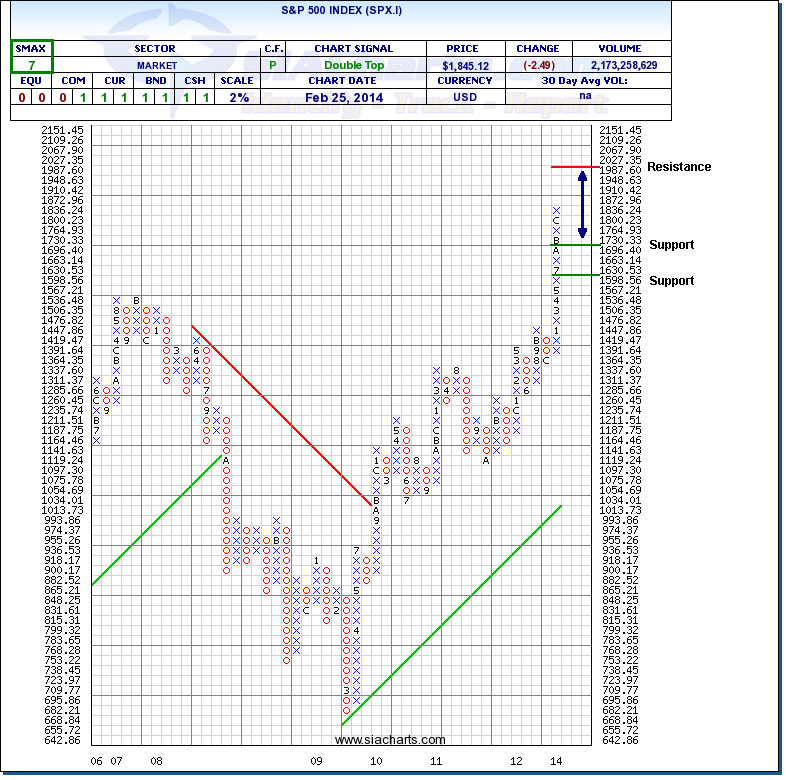786x780 pixels.
Task: Click the 09 year label on axis
Action: [x=316, y=762]
